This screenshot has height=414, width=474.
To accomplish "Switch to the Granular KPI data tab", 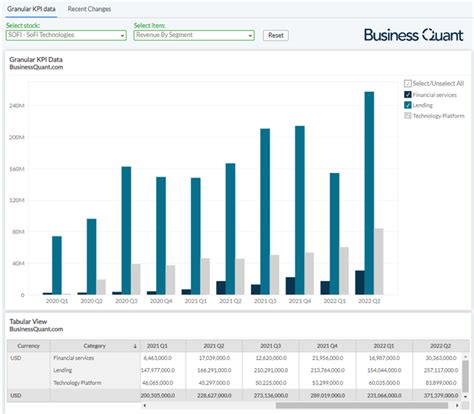I will [31, 9].
